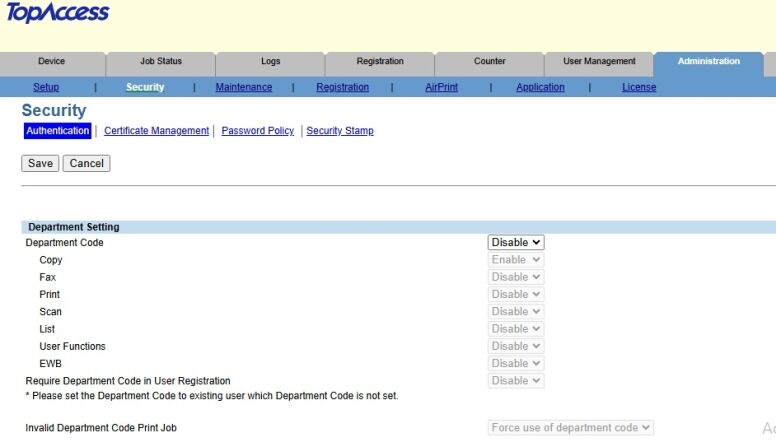Go to the Security Stamp link
The width and height of the screenshot is (776, 442).
click(340, 131)
